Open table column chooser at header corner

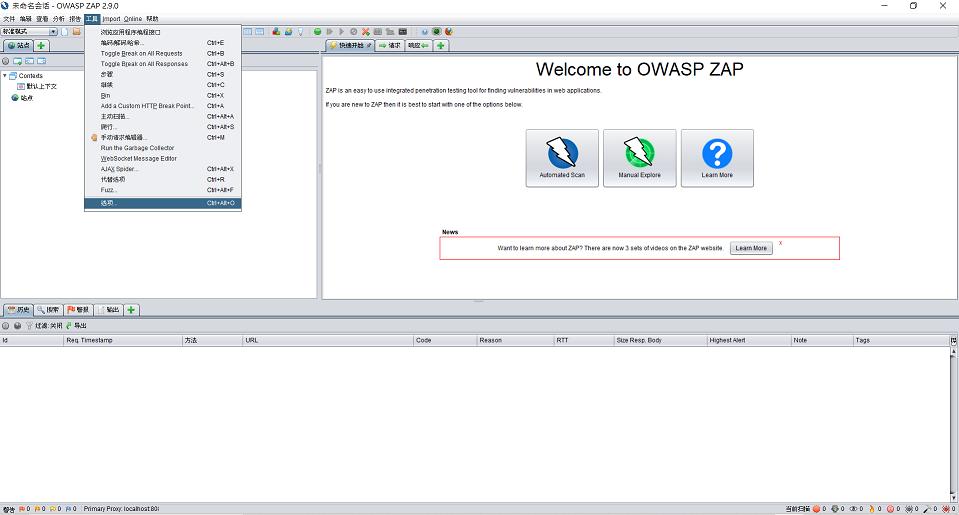coord(953,341)
